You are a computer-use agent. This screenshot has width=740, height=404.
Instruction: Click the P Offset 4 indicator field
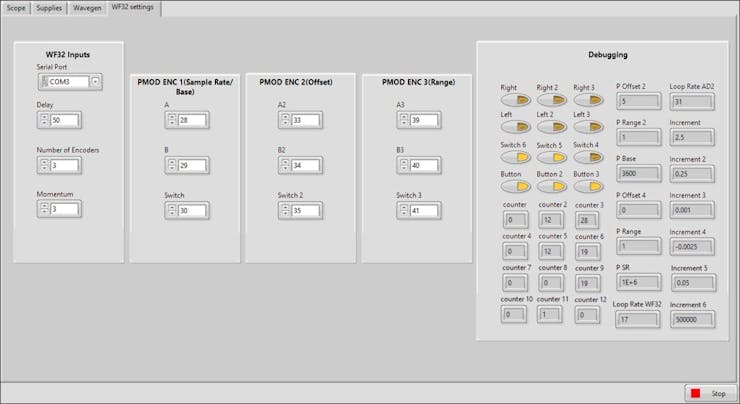pyautogui.click(x=639, y=210)
